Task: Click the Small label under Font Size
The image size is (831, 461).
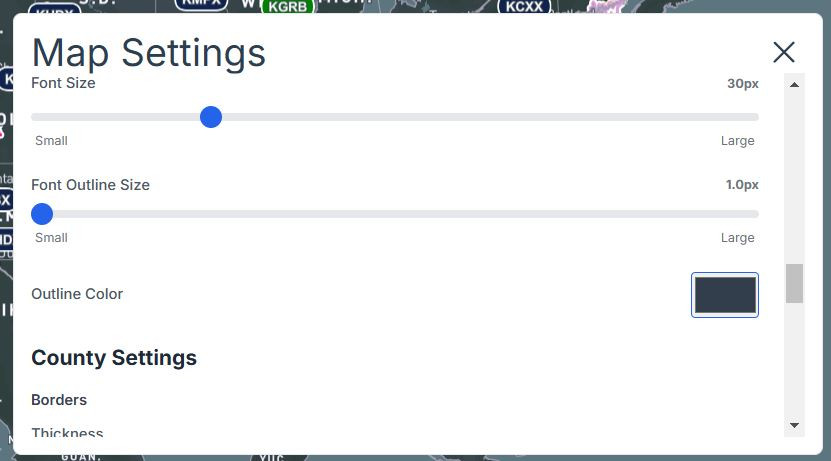Action: pos(51,140)
